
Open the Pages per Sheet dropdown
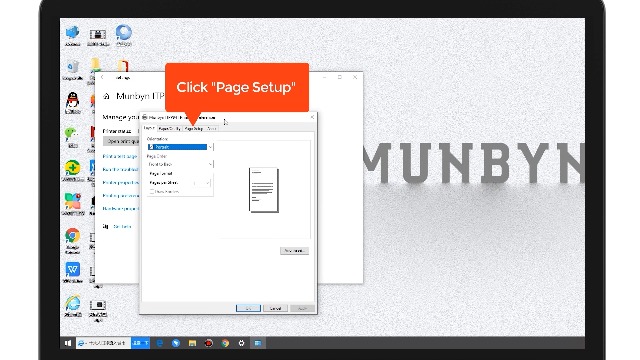click(203, 183)
